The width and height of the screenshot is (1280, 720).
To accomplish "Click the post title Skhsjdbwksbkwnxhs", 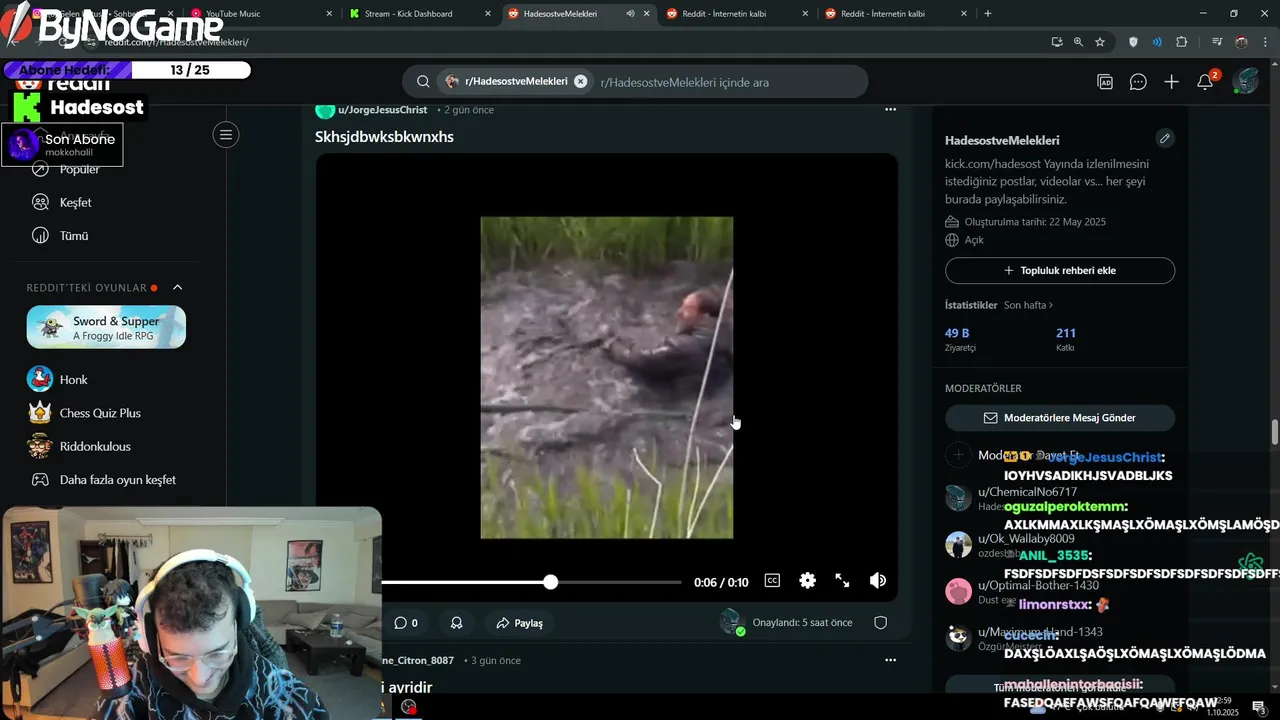I will tap(384, 137).
